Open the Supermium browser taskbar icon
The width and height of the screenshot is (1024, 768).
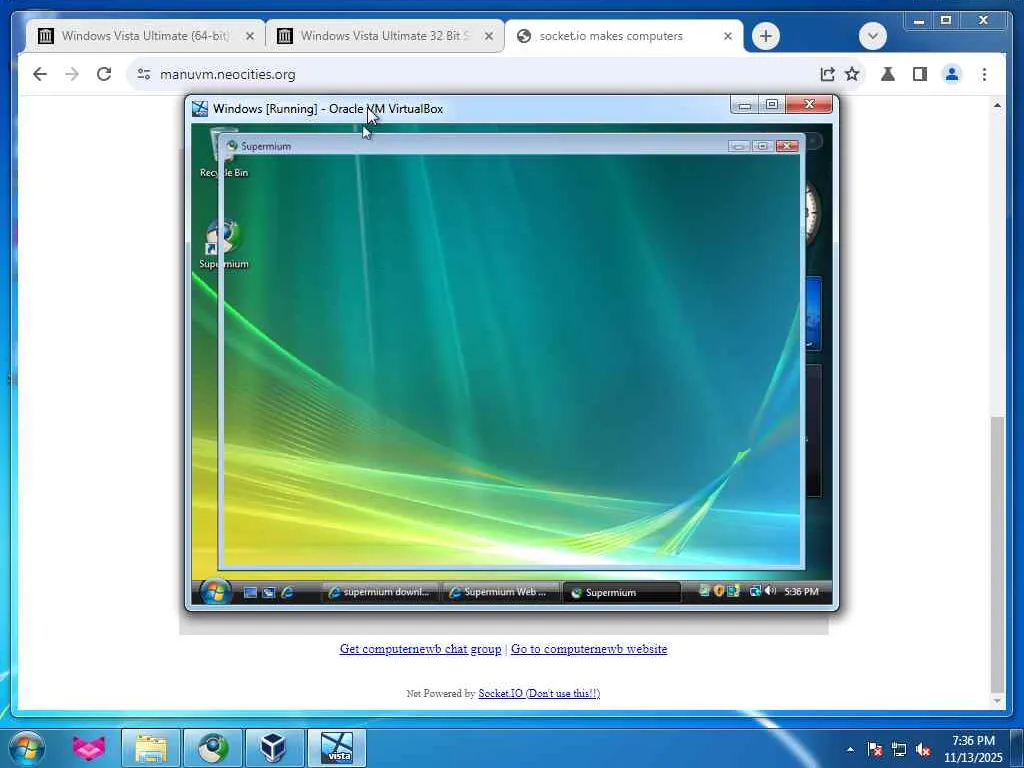pyautogui.click(x=213, y=748)
